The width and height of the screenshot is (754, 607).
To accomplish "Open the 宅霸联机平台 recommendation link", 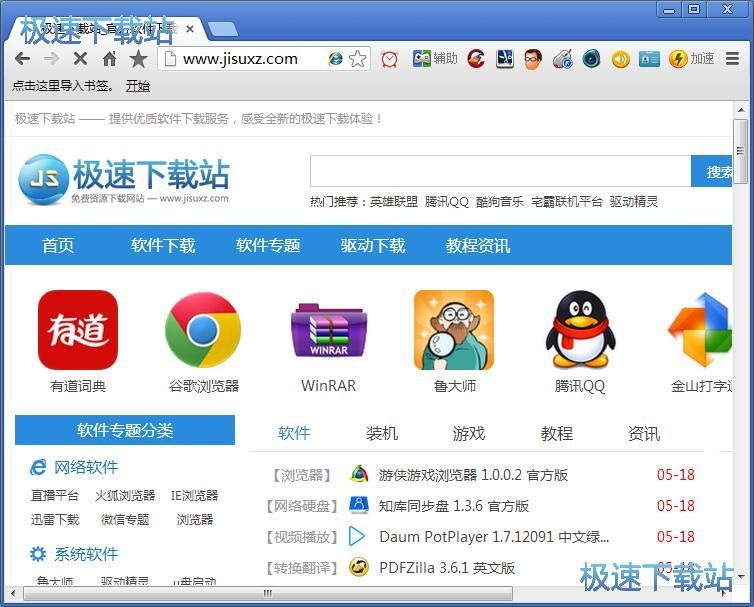I will [566, 201].
